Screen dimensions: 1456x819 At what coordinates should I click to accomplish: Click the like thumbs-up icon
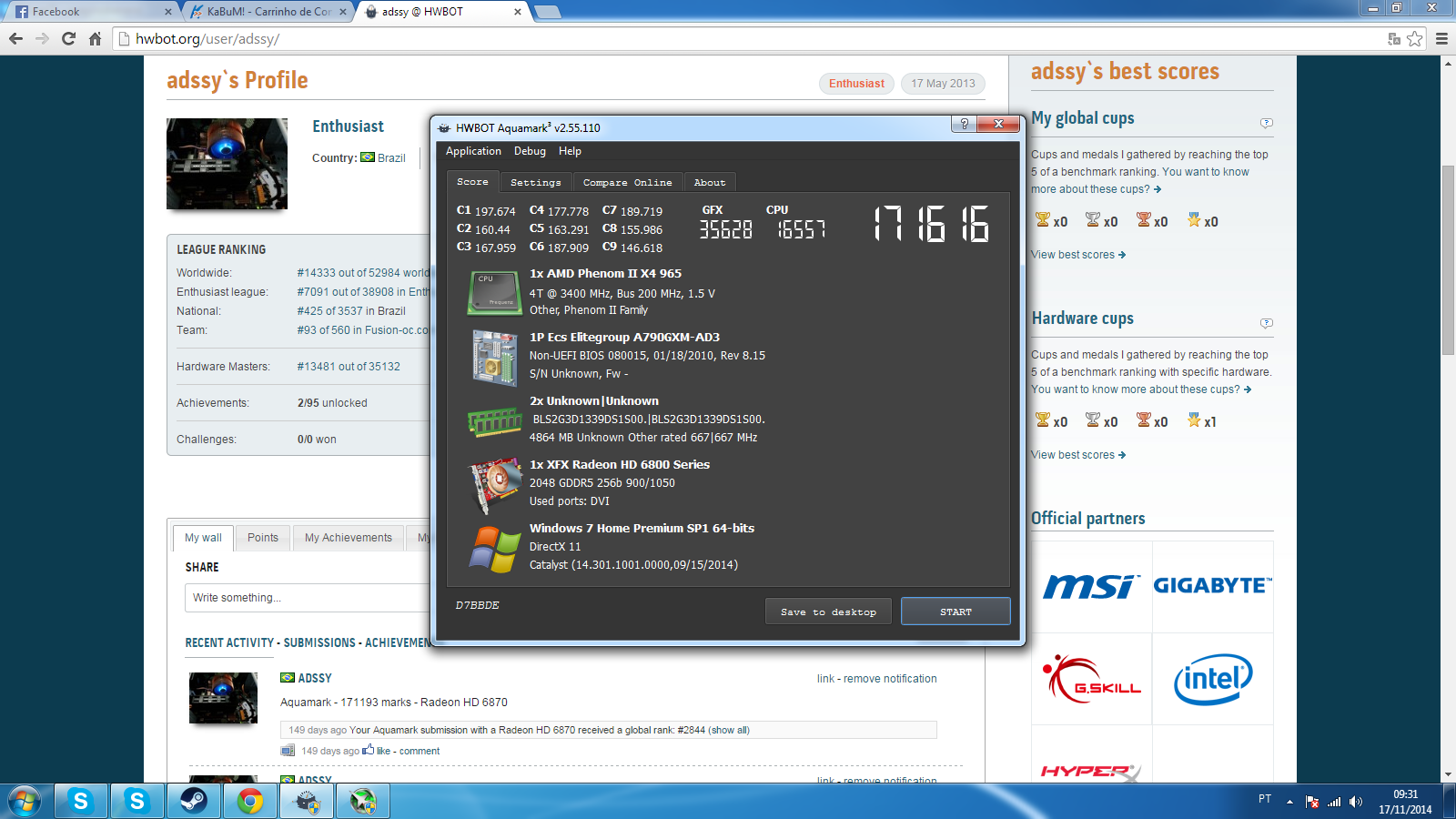pyautogui.click(x=369, y=750)
